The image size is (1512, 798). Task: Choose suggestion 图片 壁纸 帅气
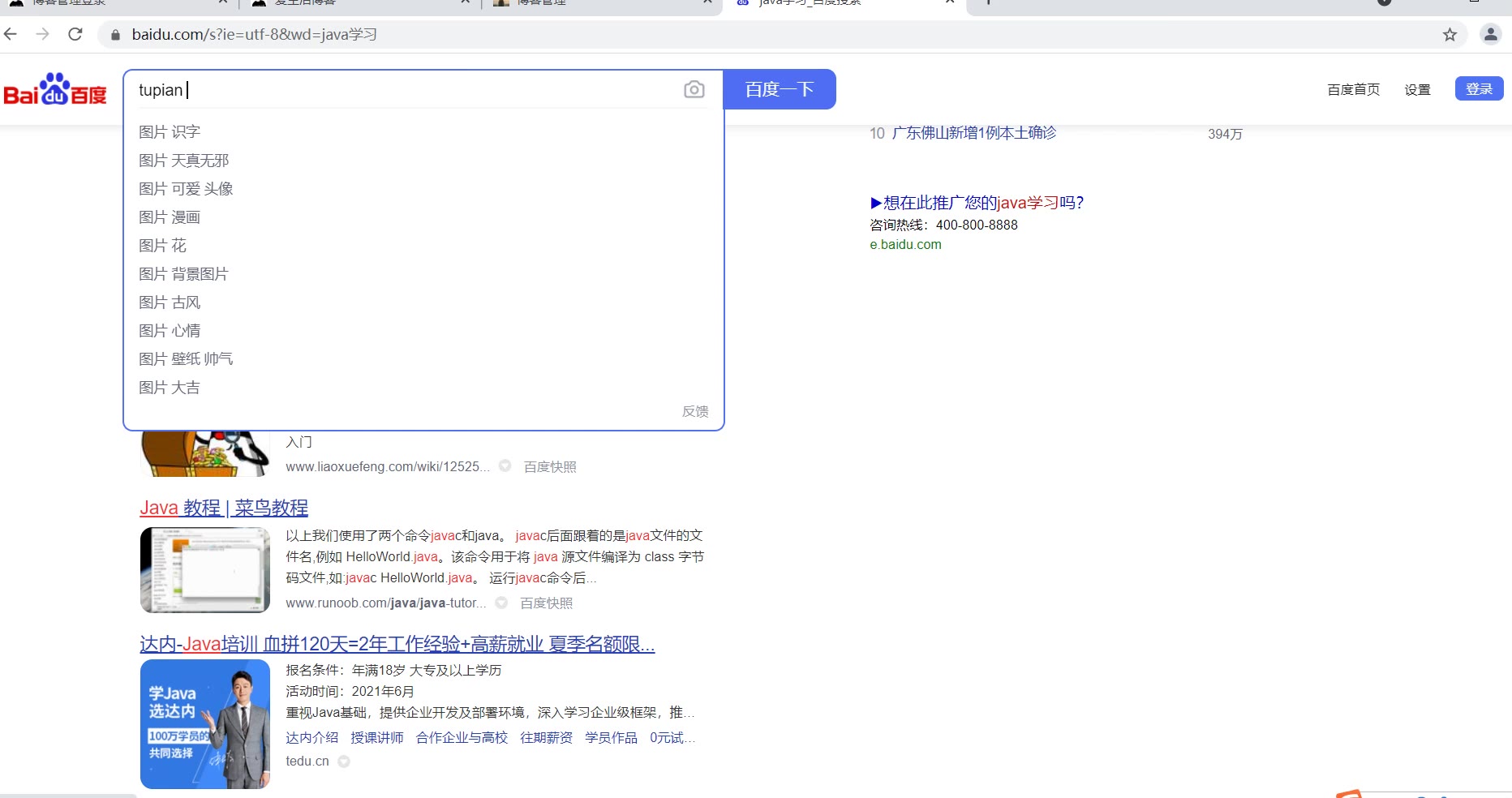423,358
